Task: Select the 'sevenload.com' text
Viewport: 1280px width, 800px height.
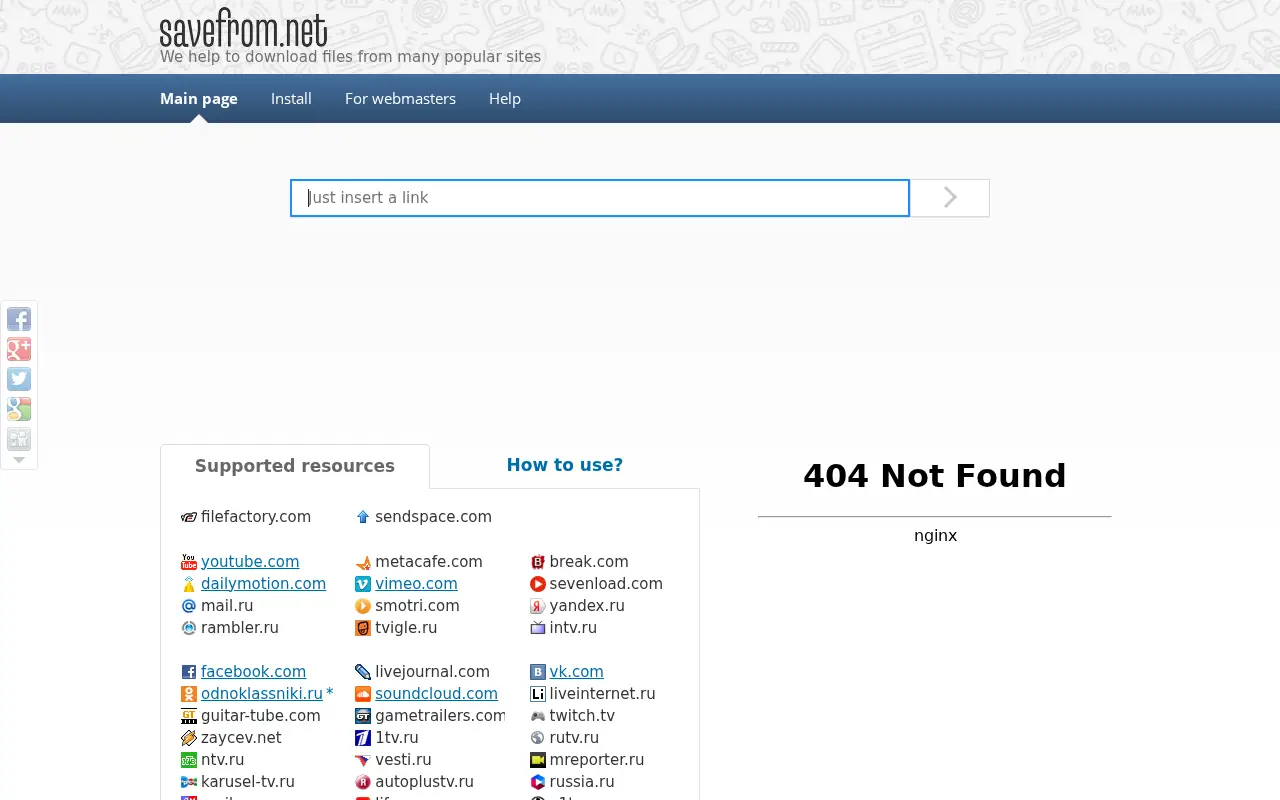Action: click(606, 584)
